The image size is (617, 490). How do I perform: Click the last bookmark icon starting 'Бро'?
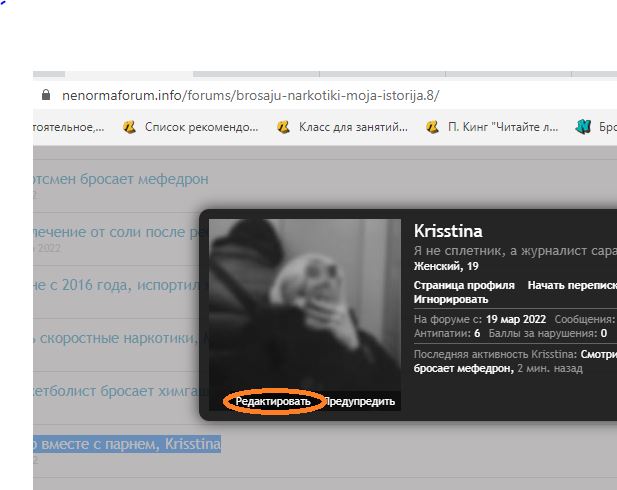click(x=584, y=127)
